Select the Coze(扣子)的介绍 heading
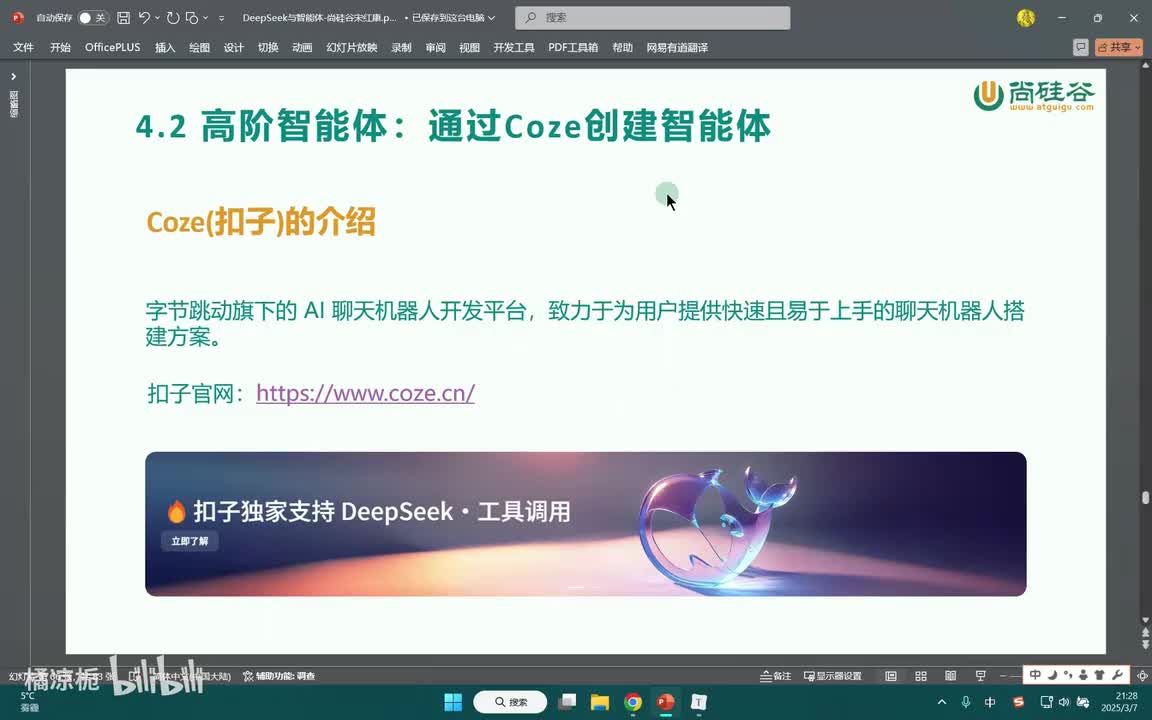 pyautogui.click(x=262, y=221)
